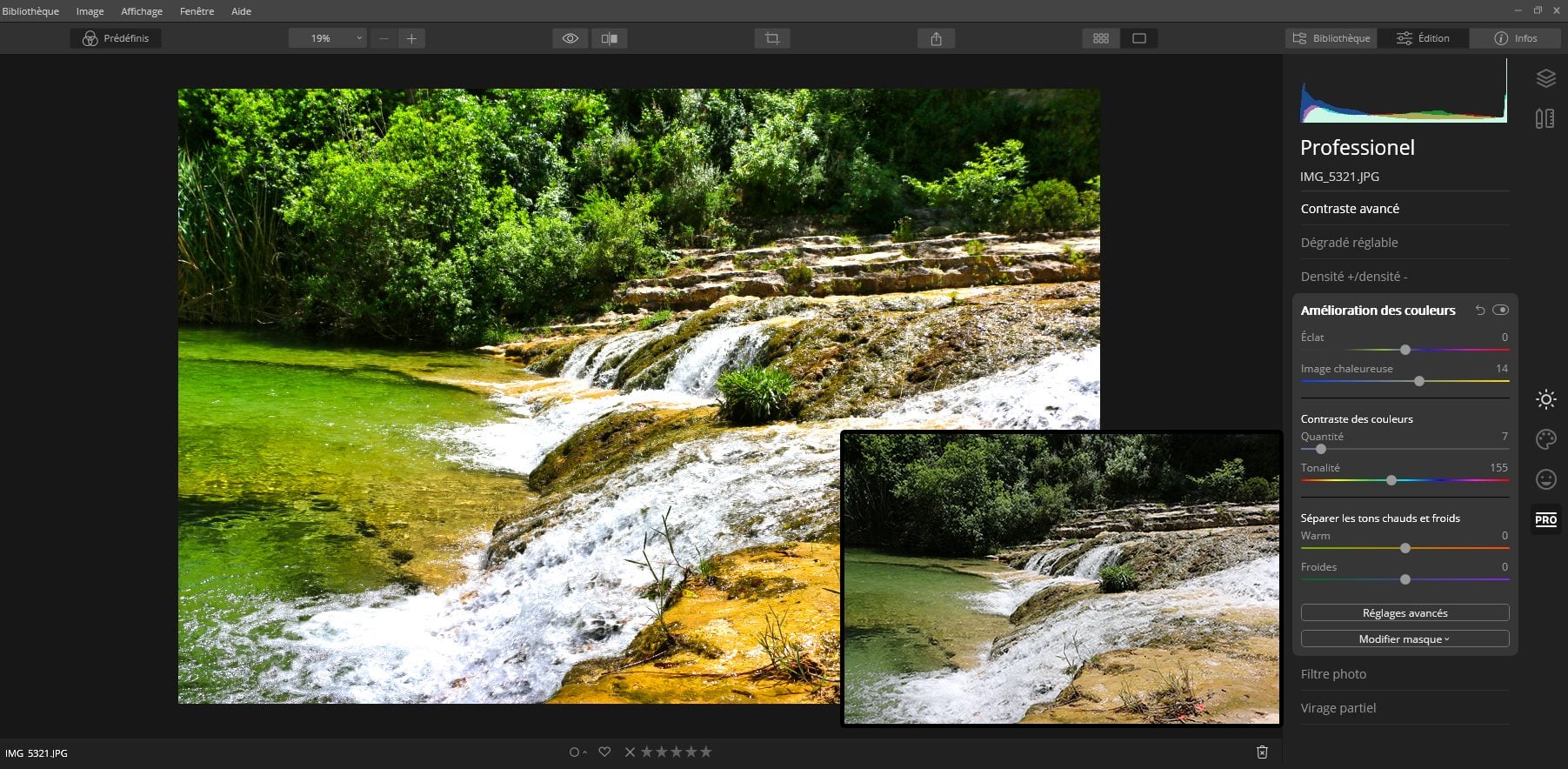This screenshot has height=769, width=1568.
Task: Adjust the Warm slider
Action: pyautogui.click(x=1405, y=548)
